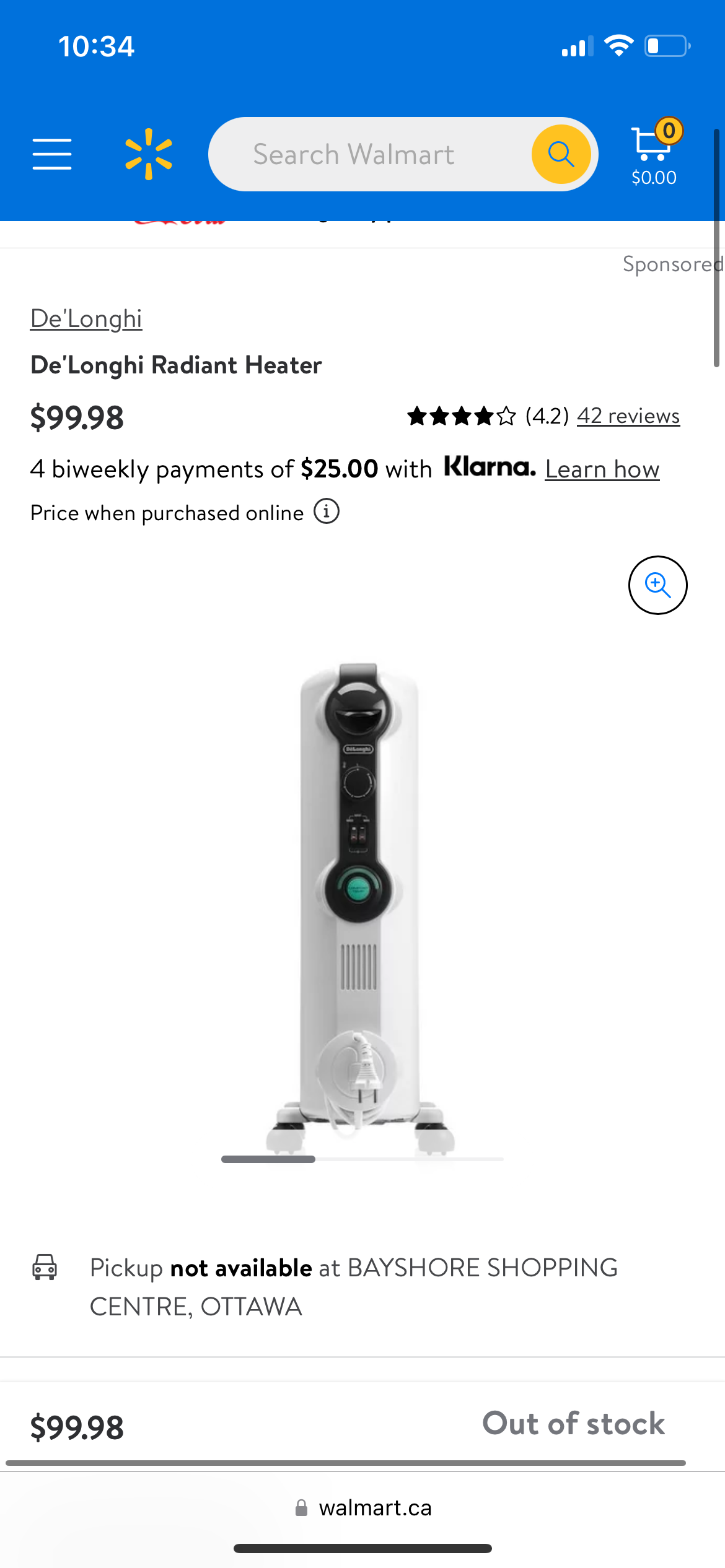Tap the Out of stock button

tap(574, 1423)
